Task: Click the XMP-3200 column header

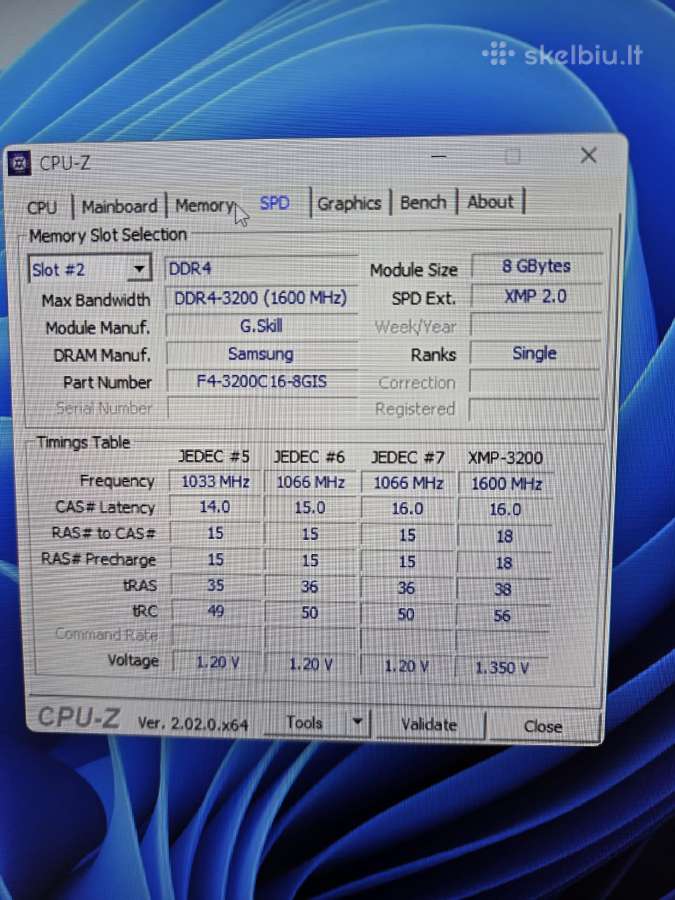Action: click(x=505, y=458)
